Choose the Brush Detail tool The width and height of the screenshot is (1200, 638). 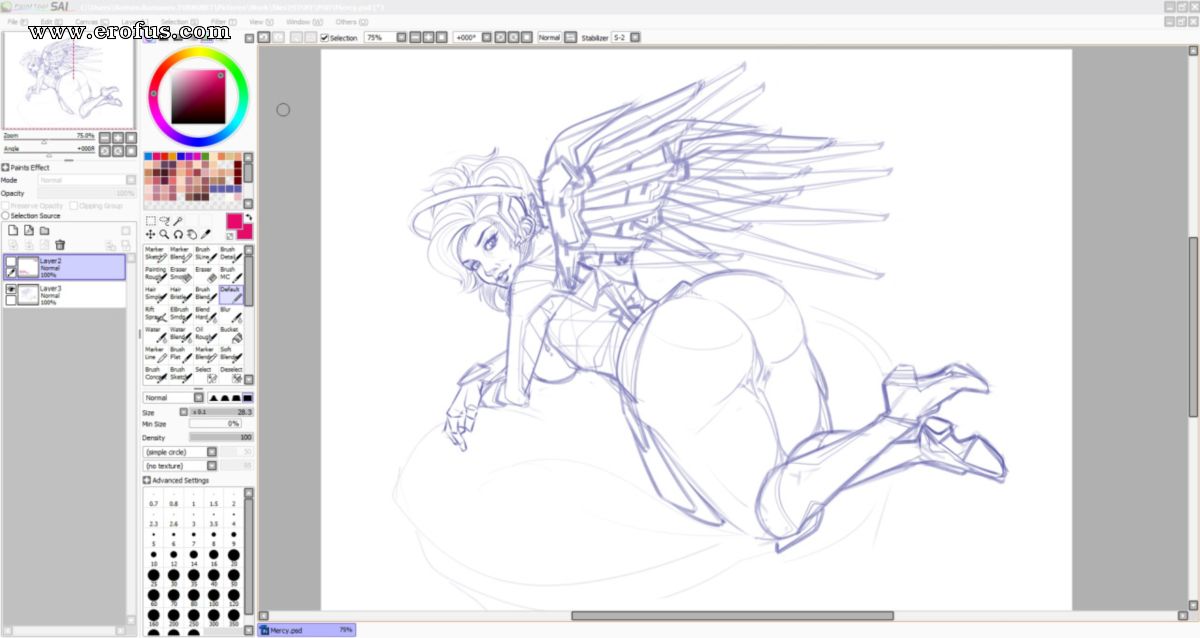[x=230, y=254]
